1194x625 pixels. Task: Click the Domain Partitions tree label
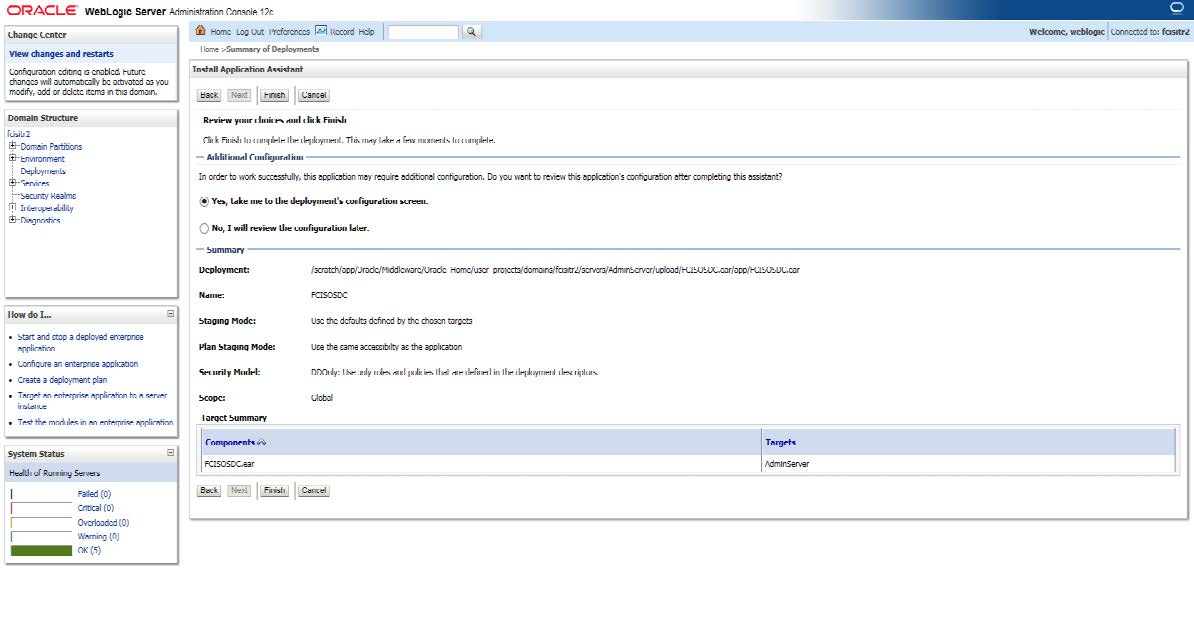tap(51, 147)
